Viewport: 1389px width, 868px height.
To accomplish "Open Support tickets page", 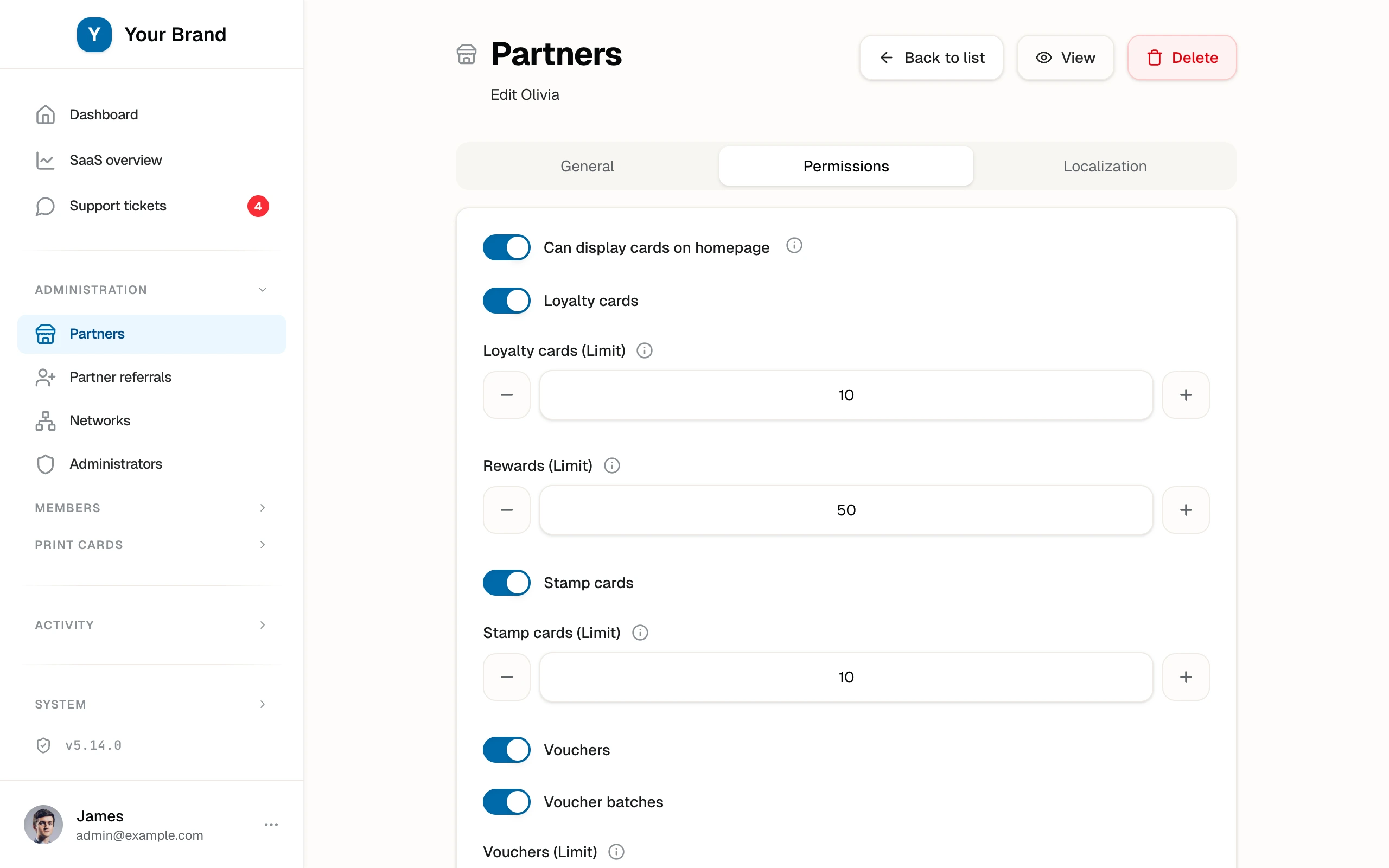I will point(151,206).
